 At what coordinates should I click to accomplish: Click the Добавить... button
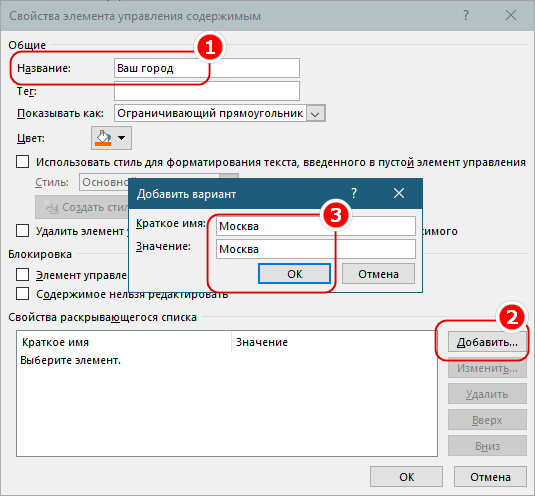point(487,342)
